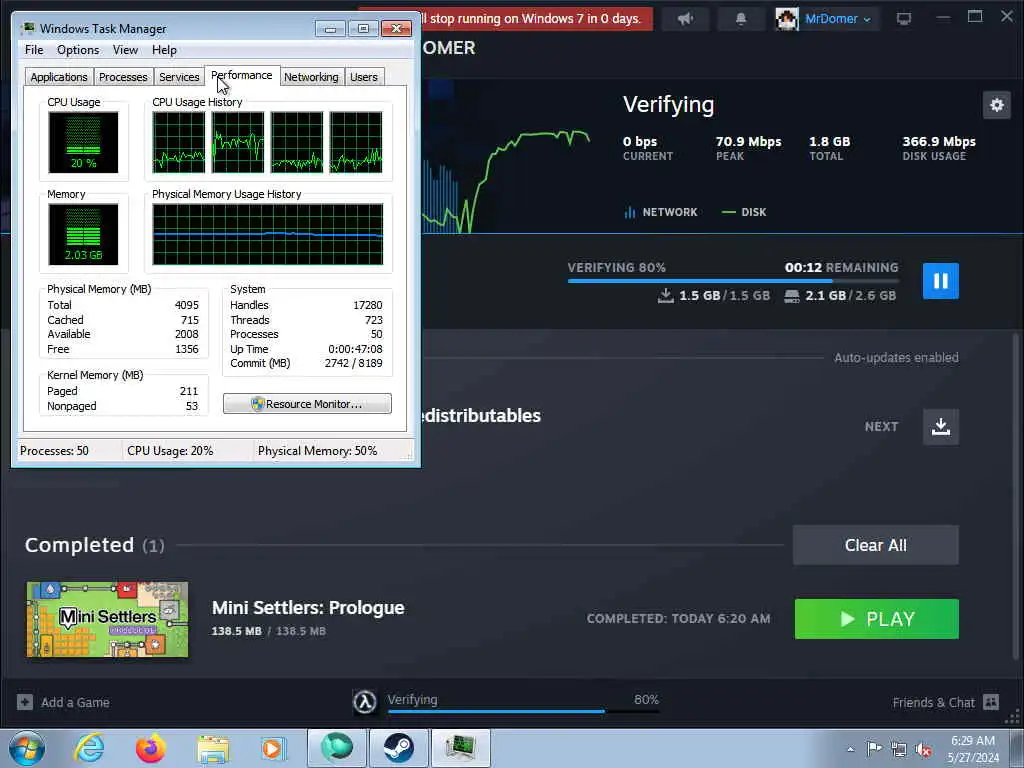Launch Internet Explorer from the taskbar
1024x768 pixels.
coord(89,748)
